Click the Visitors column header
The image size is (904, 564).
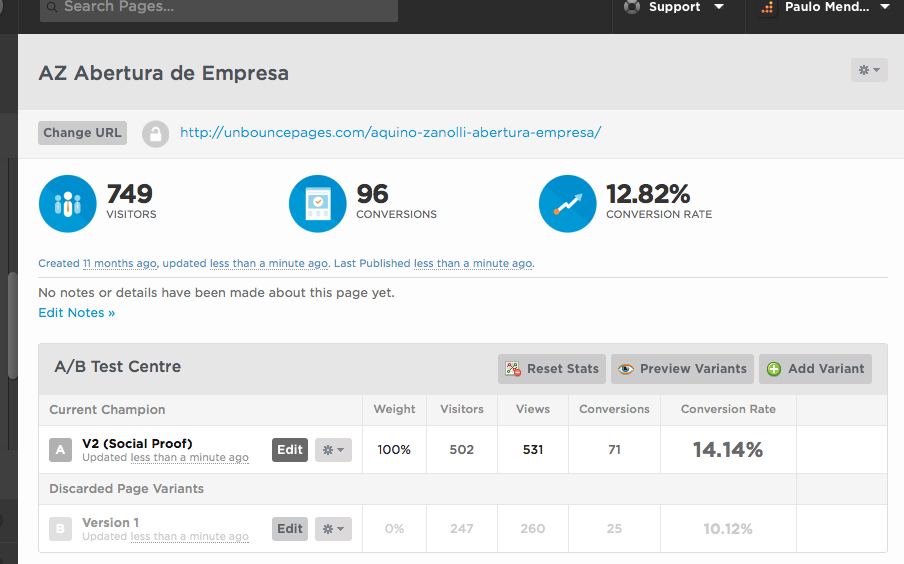[x=462, y=409]
